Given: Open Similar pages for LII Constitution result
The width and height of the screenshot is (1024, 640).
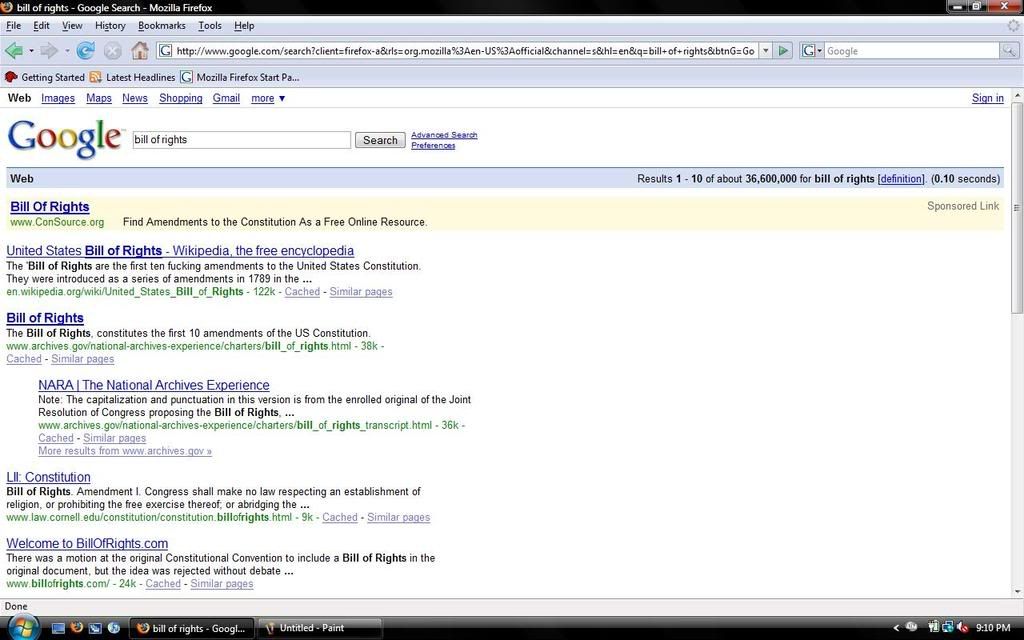Looking at the screenshot, I should pyautogui.click(x=398, y=517).
